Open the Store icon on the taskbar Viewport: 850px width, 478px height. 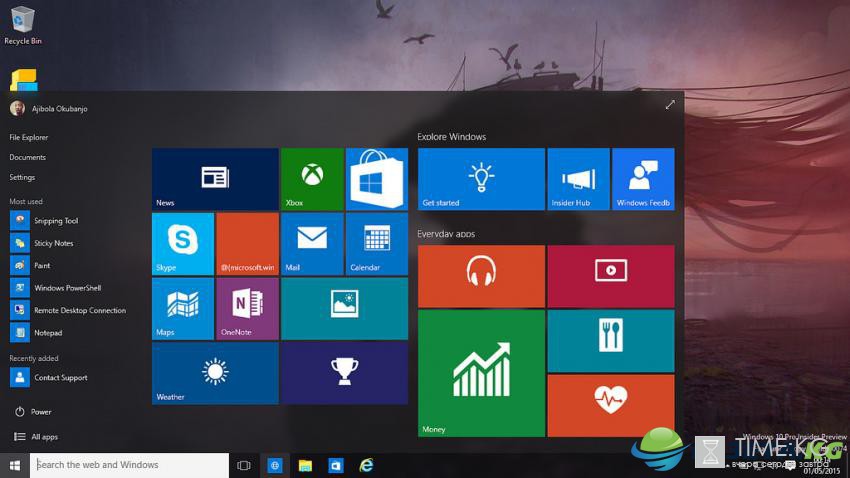[x=336, y=466]
